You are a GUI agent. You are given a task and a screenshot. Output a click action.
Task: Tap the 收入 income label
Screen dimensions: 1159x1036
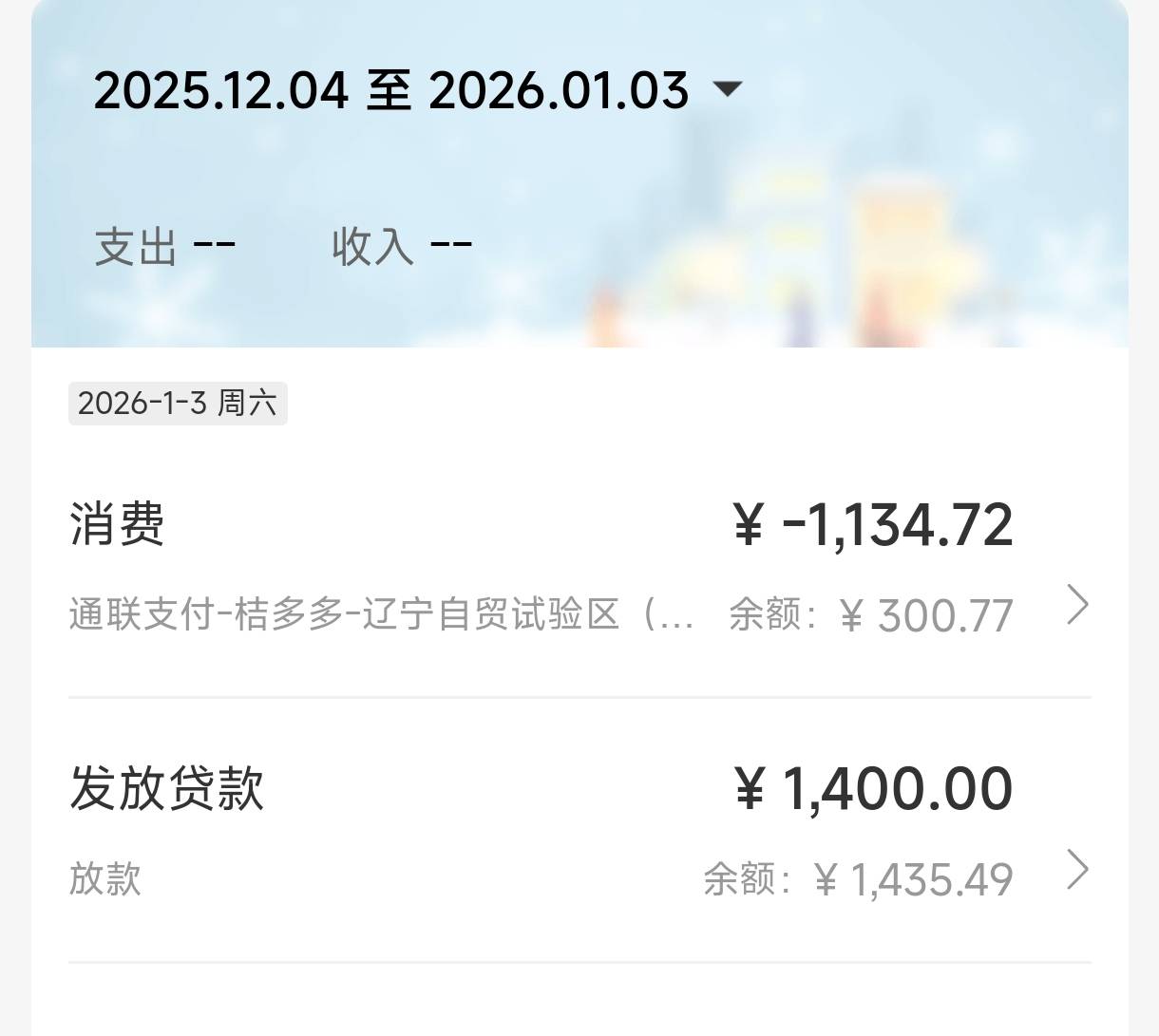point(372,247)
